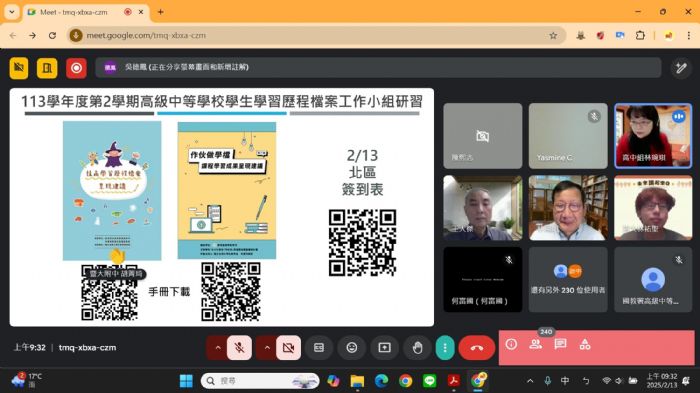Click the taskbar search box
This screenshot has height=393, width=700.
(x=260, y=381)
